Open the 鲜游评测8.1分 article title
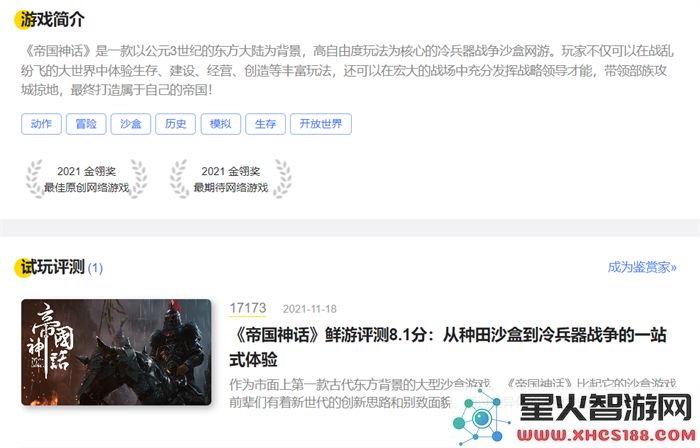 448,347
